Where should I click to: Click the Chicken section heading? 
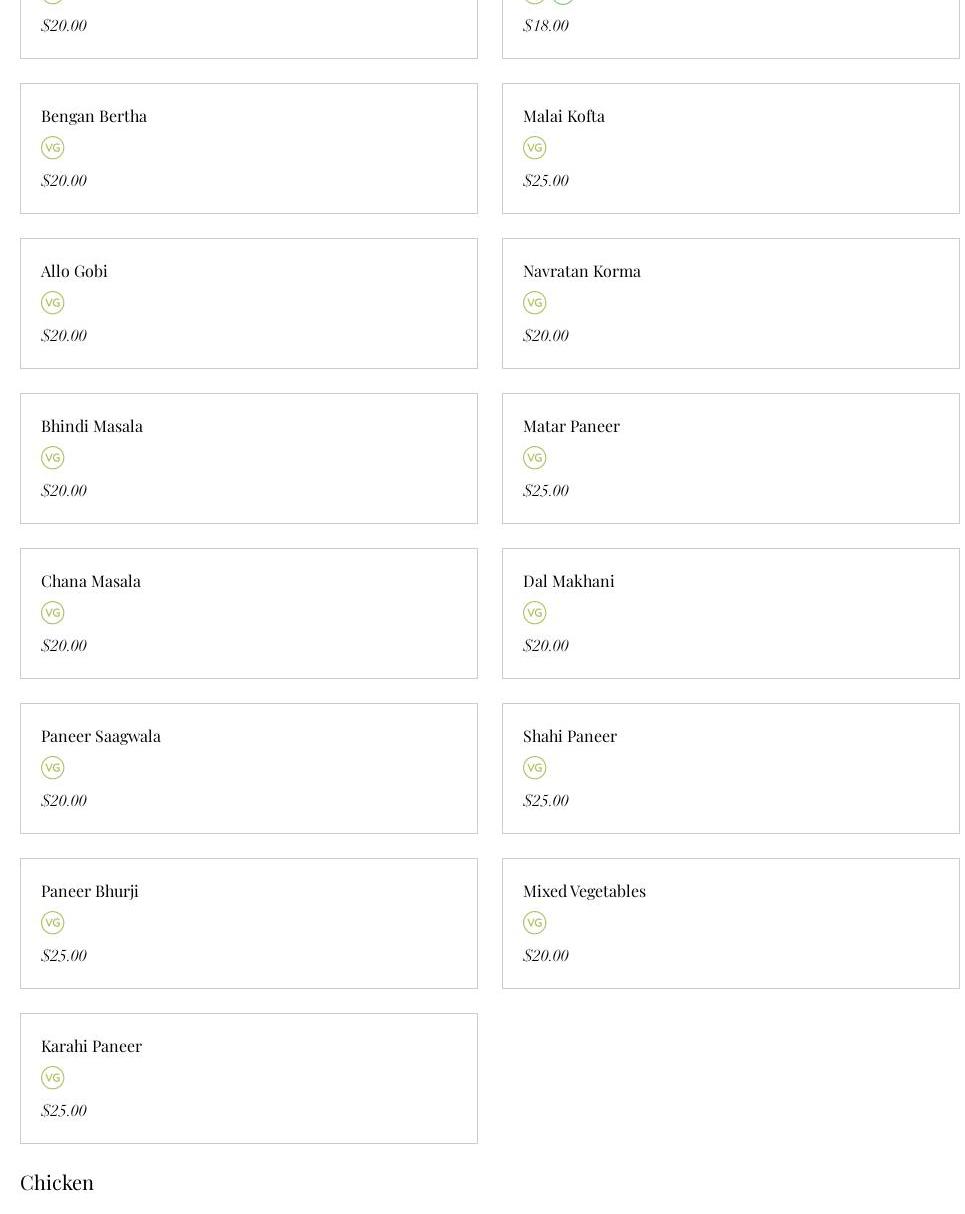tap(57, 1182)
